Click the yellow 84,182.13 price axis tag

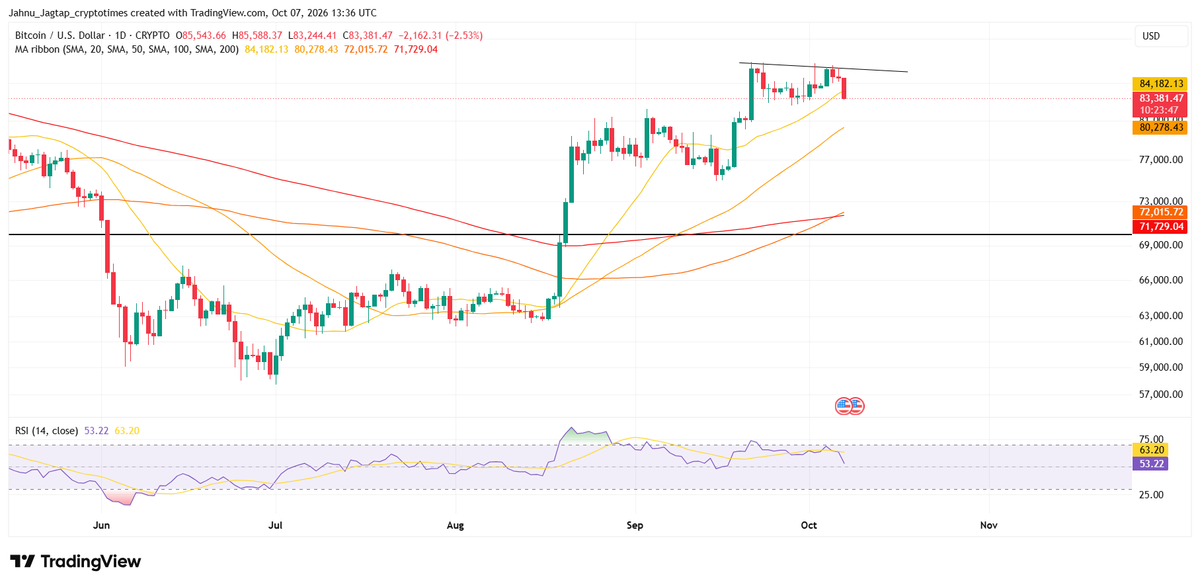pyautogui.click(x=1161, y=83)
